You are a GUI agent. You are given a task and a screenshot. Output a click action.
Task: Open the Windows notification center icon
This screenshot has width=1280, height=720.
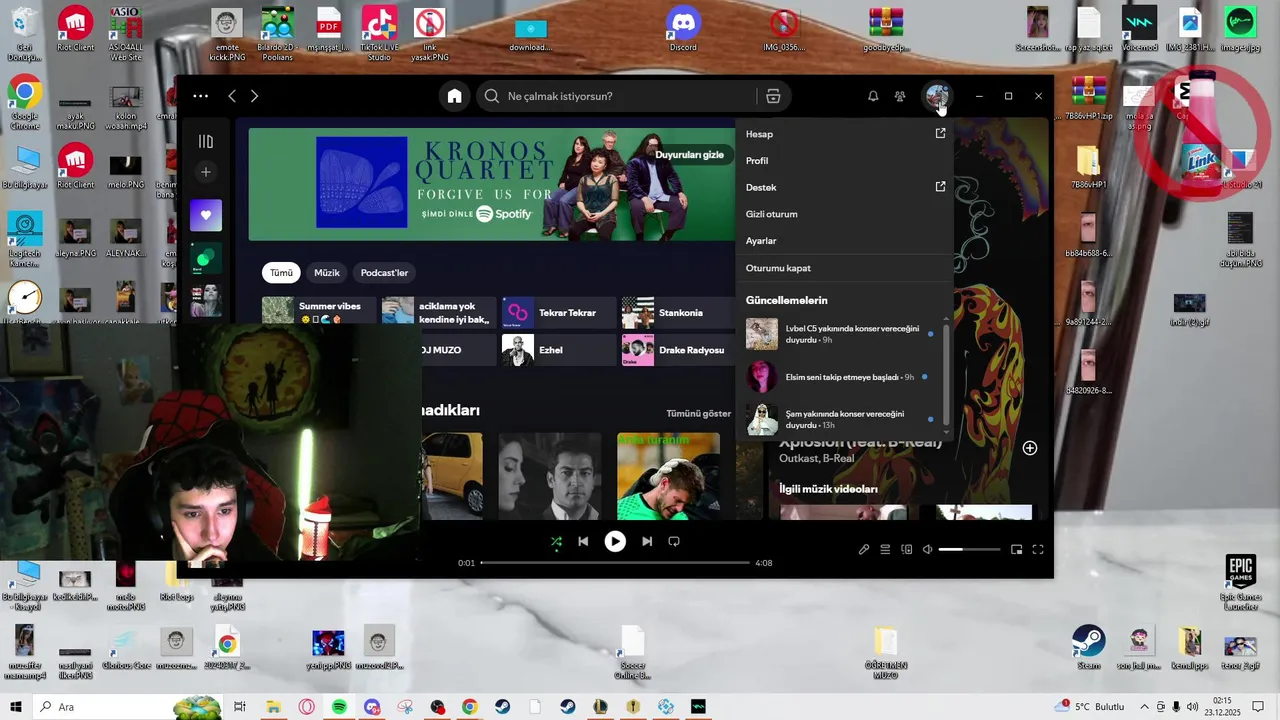1259,707
